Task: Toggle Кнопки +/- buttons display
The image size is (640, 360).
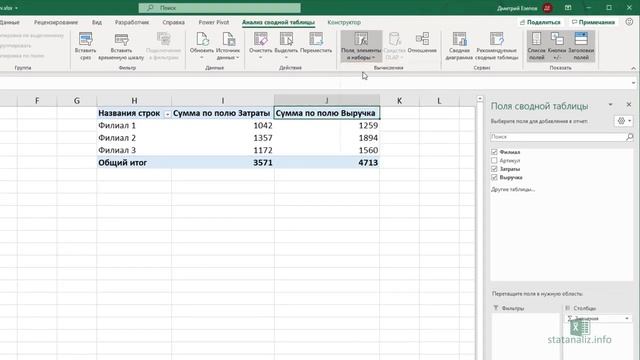Action: click(557, 46)
